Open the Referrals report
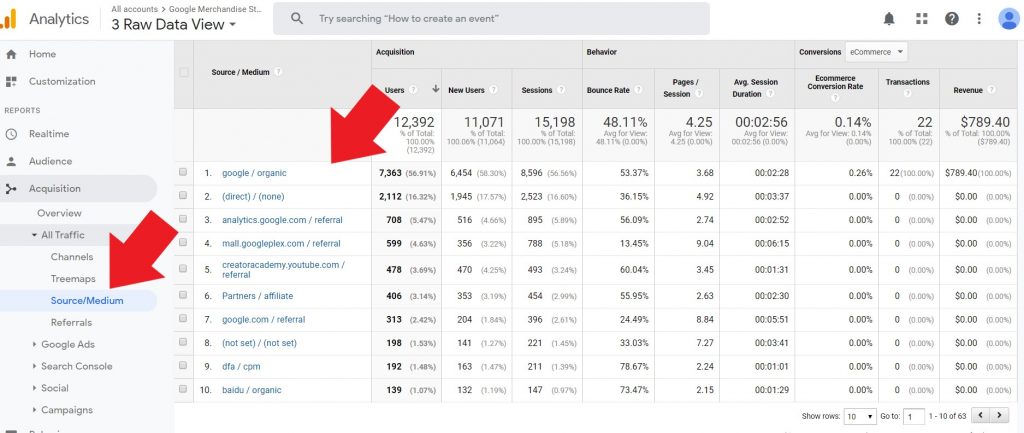 pyautogui.click(x=71, y=323)
